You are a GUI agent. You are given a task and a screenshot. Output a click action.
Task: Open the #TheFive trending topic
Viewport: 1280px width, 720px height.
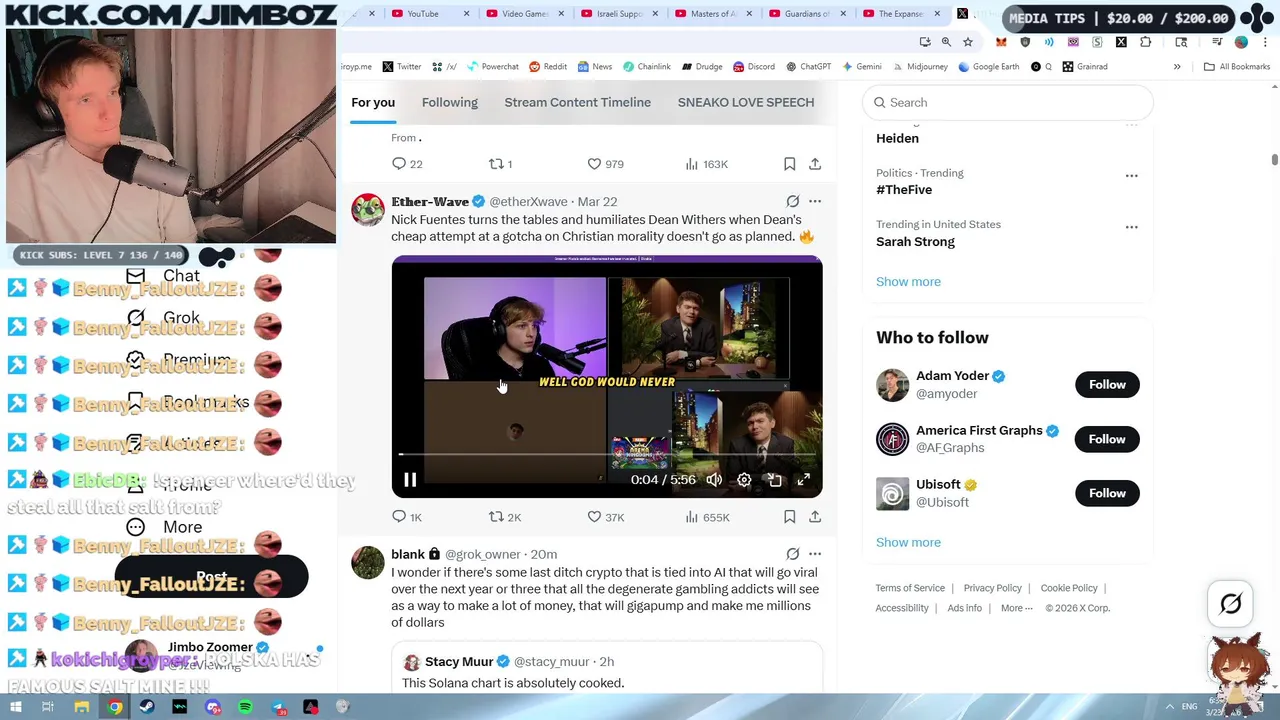[x=904, y=190]
